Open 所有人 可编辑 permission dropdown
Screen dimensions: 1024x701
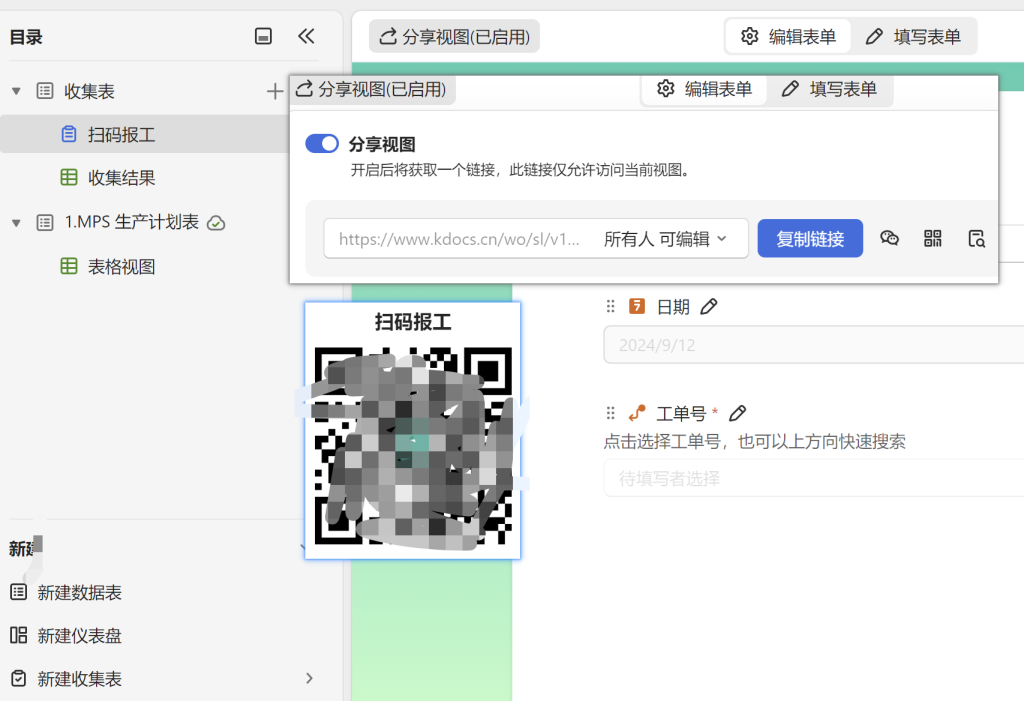tap(665, 239)
